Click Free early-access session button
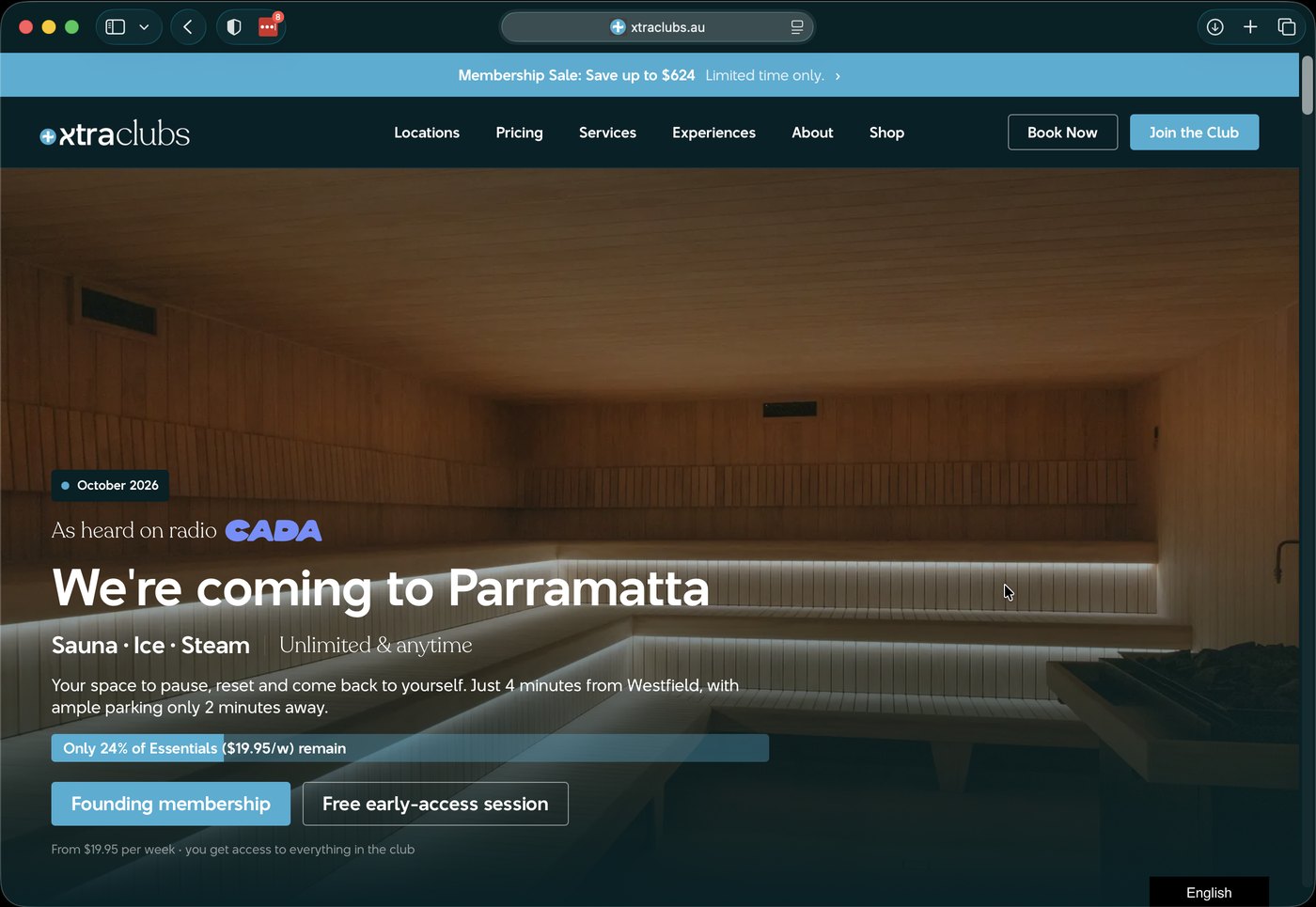The height and width of the screenshot is (907, 1316). pos(435,804)
